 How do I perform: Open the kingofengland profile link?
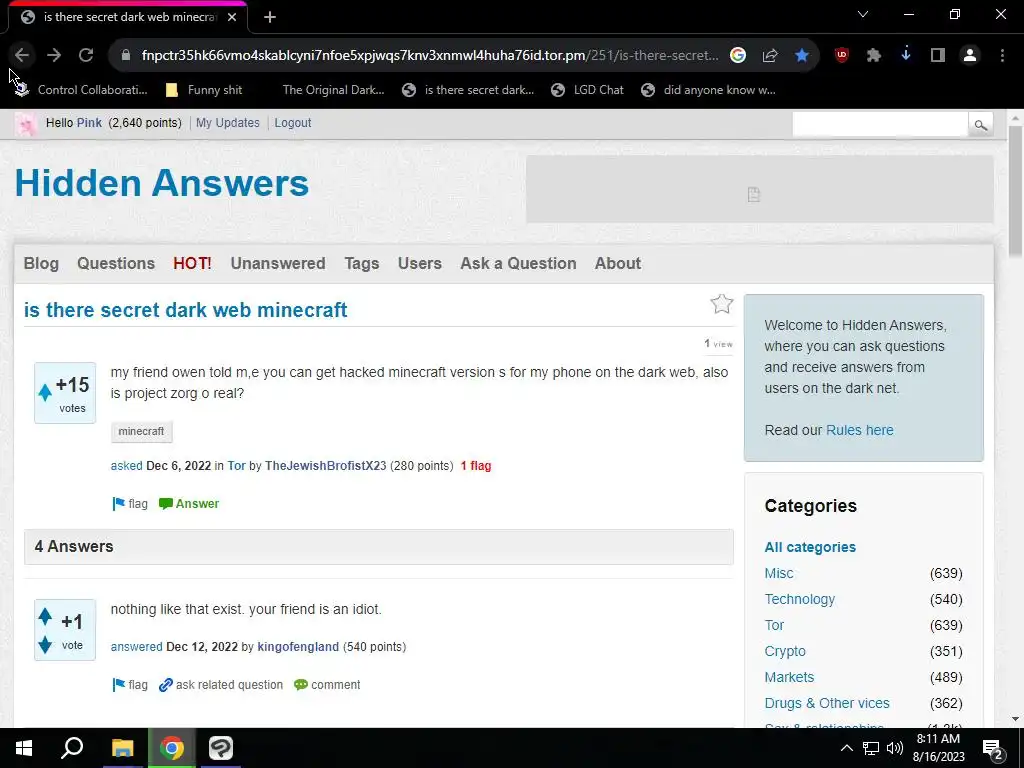pos(298,647)
